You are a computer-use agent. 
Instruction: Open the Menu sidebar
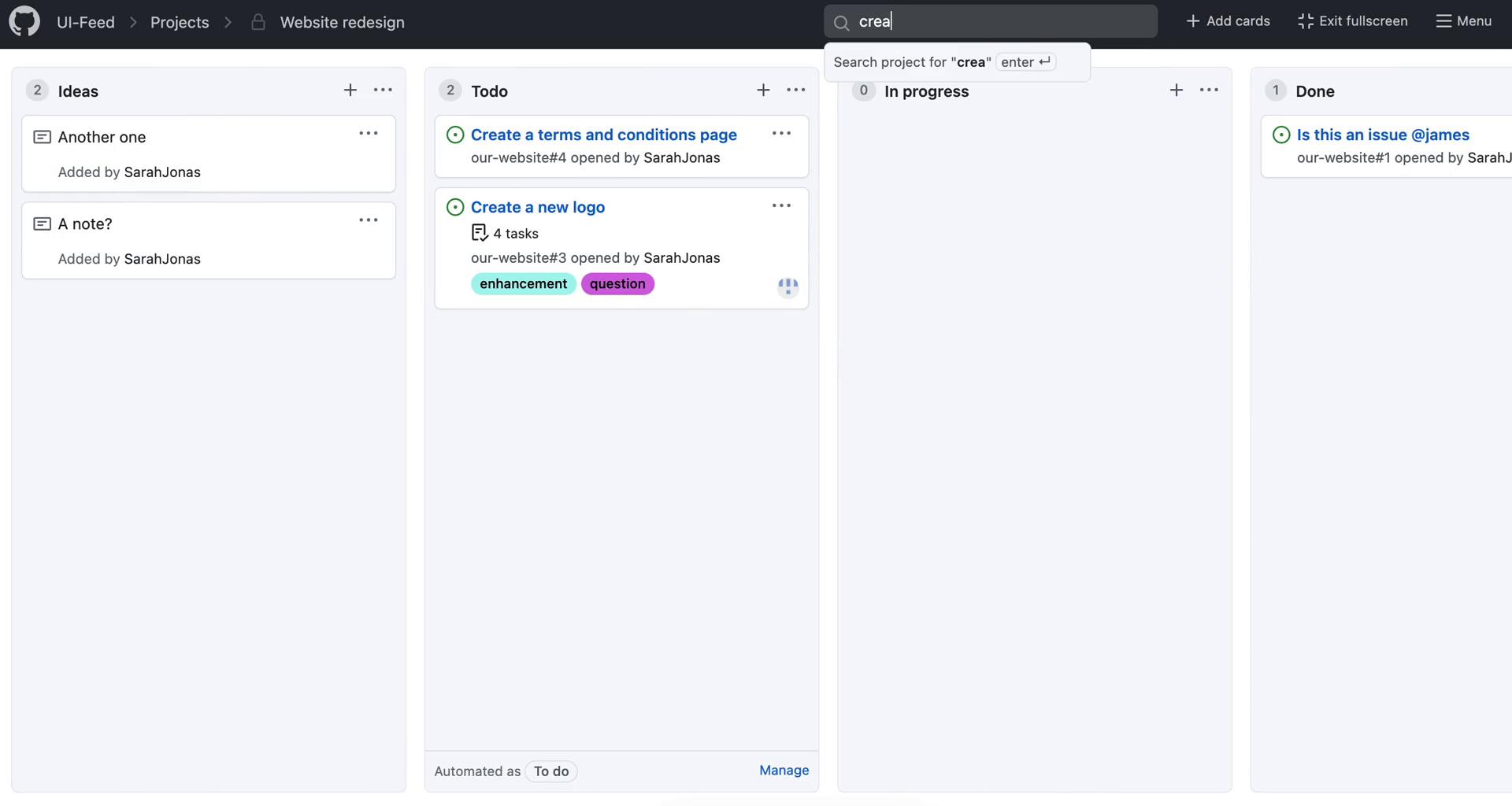pyautogui.click(x=1463, y=21)
